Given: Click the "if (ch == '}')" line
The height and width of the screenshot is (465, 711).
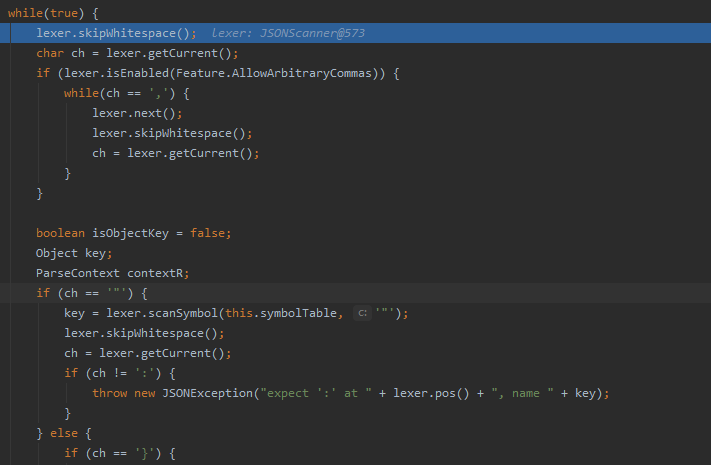Looking at the screenshot, I should pos(120,453).
